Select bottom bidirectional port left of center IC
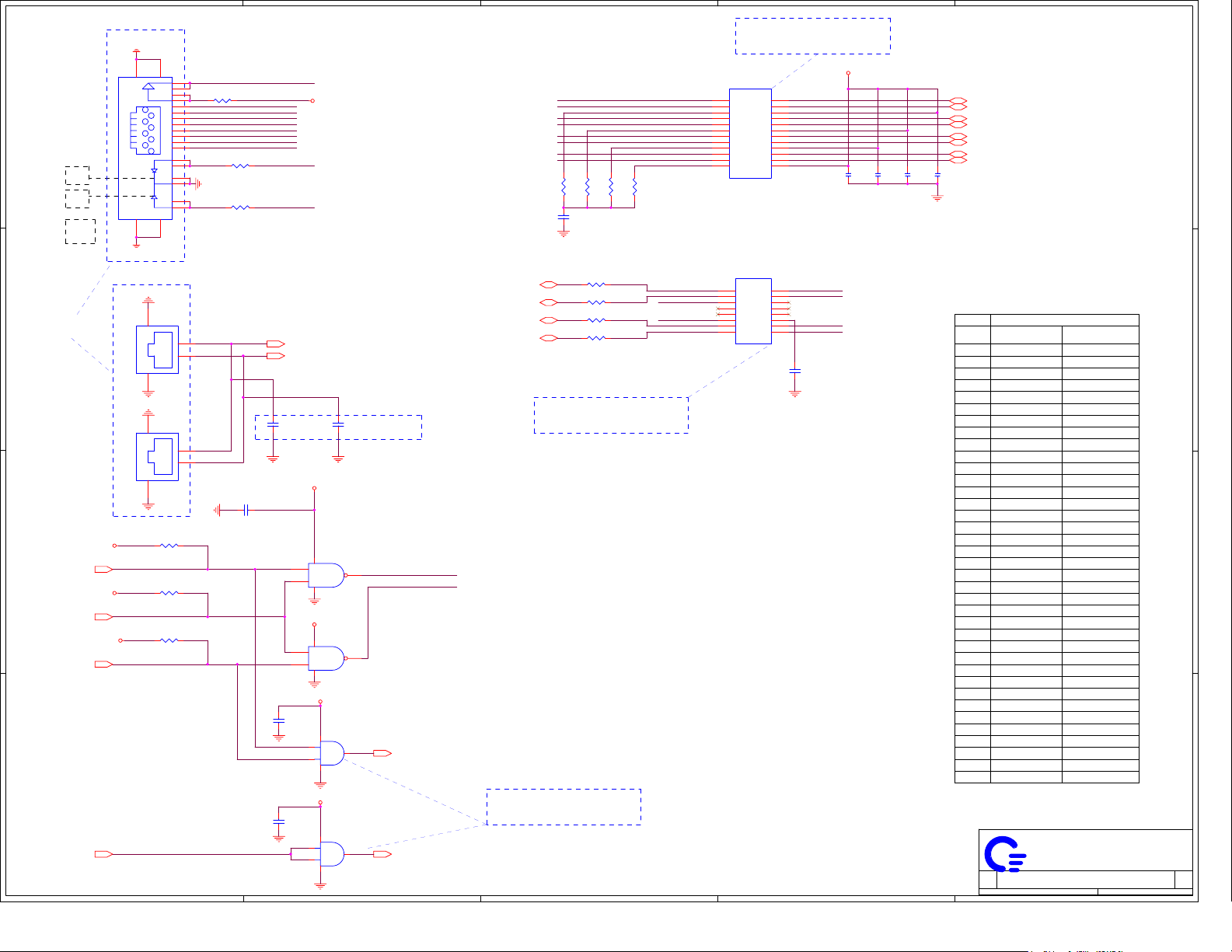This screenshot has height=952, width=1232. [x=549, y=338]
